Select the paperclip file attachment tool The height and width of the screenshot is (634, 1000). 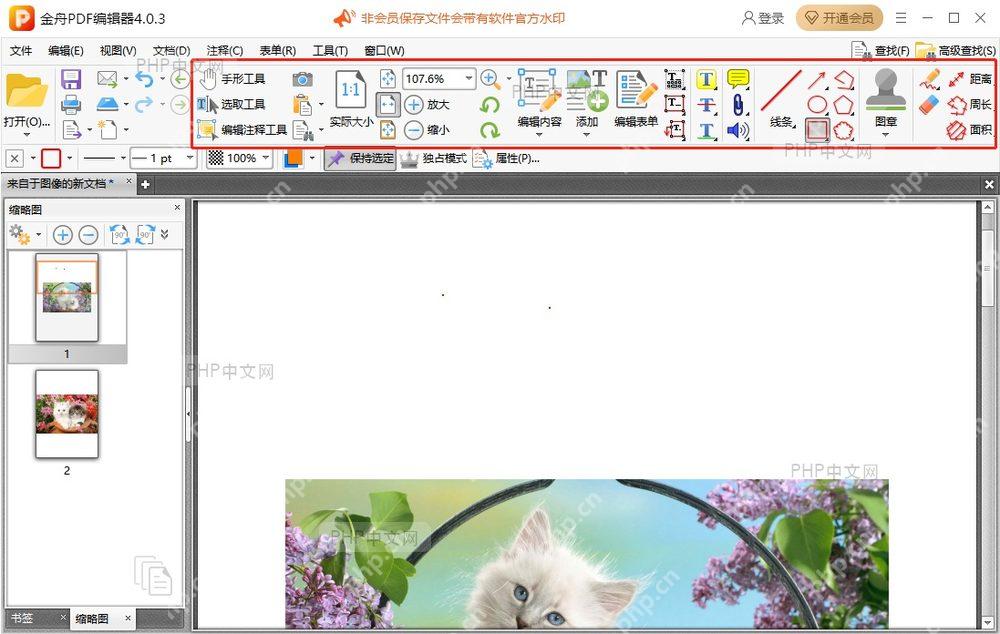[738, 105]
